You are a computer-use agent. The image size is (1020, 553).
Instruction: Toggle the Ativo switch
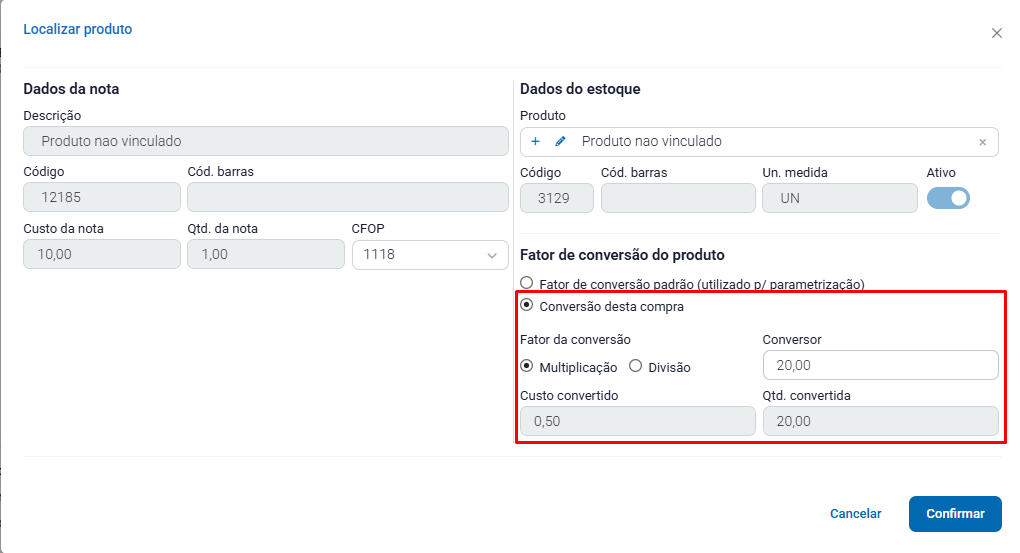click(948, 198)
